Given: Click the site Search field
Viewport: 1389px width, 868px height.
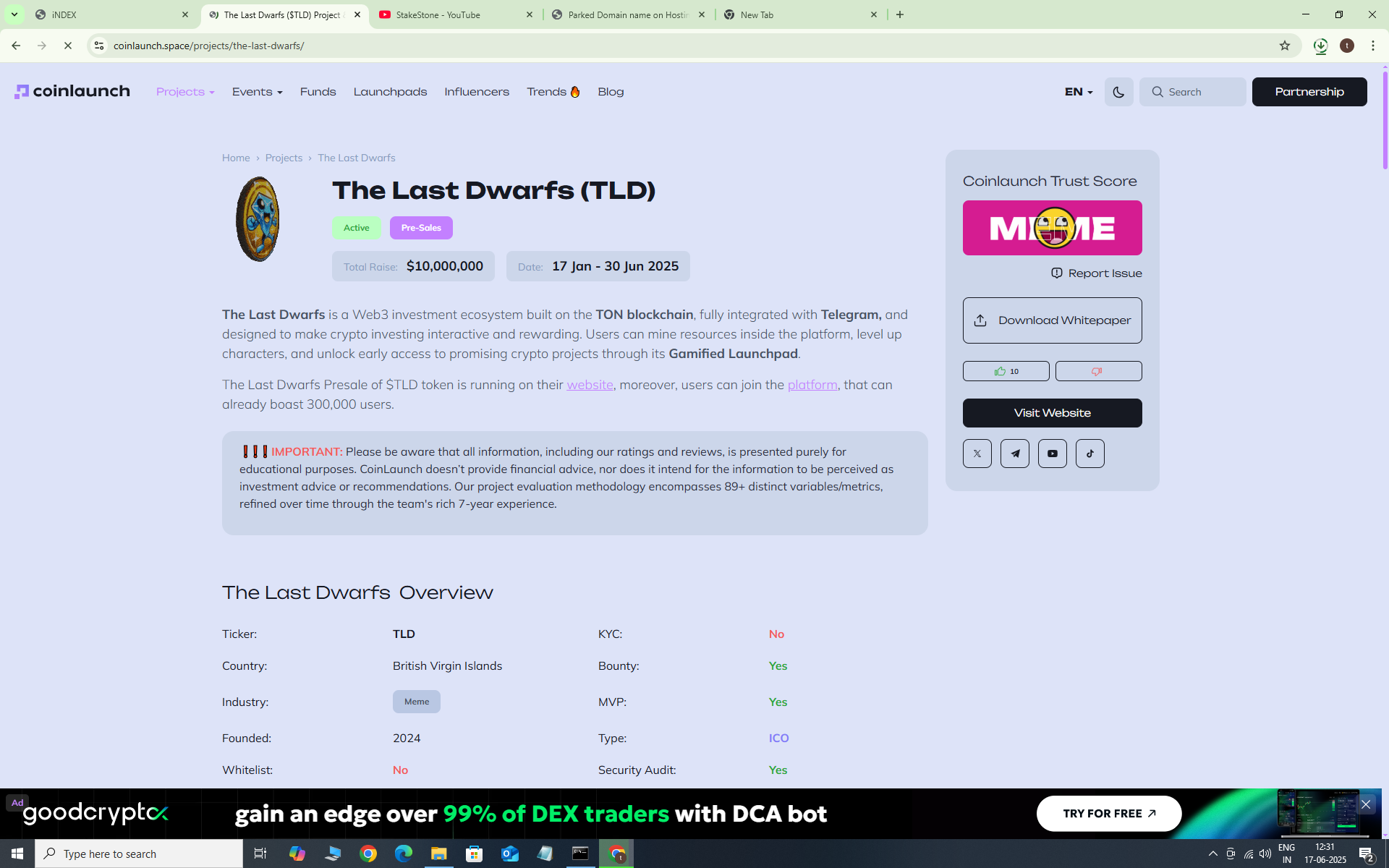Looking at the screenshot, I should coord(1192,92).
